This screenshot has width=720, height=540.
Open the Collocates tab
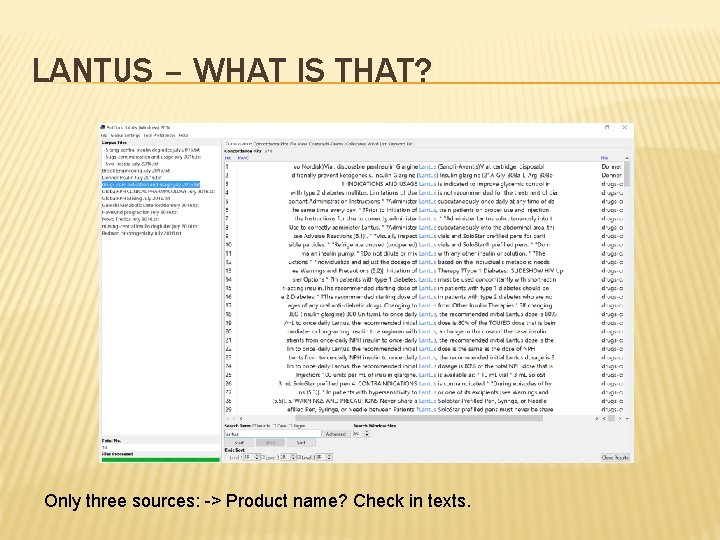(x=356, y=144)
